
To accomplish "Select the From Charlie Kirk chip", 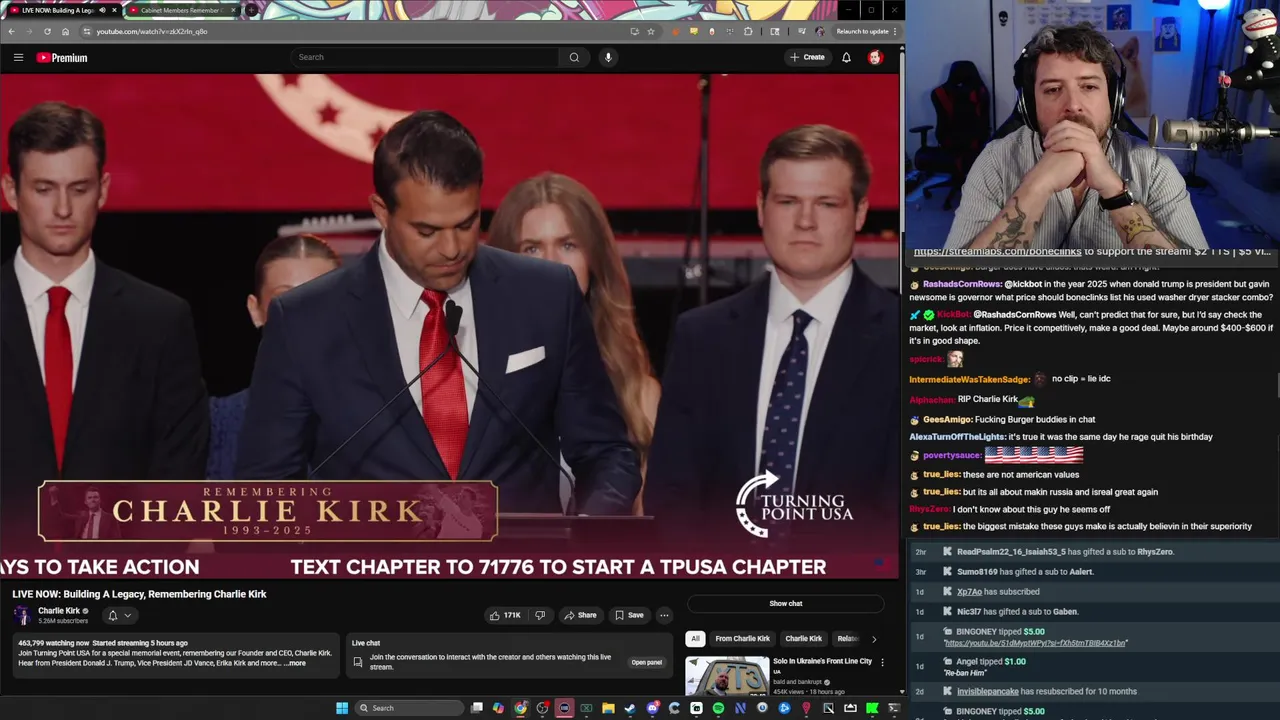I will [743, 638].
